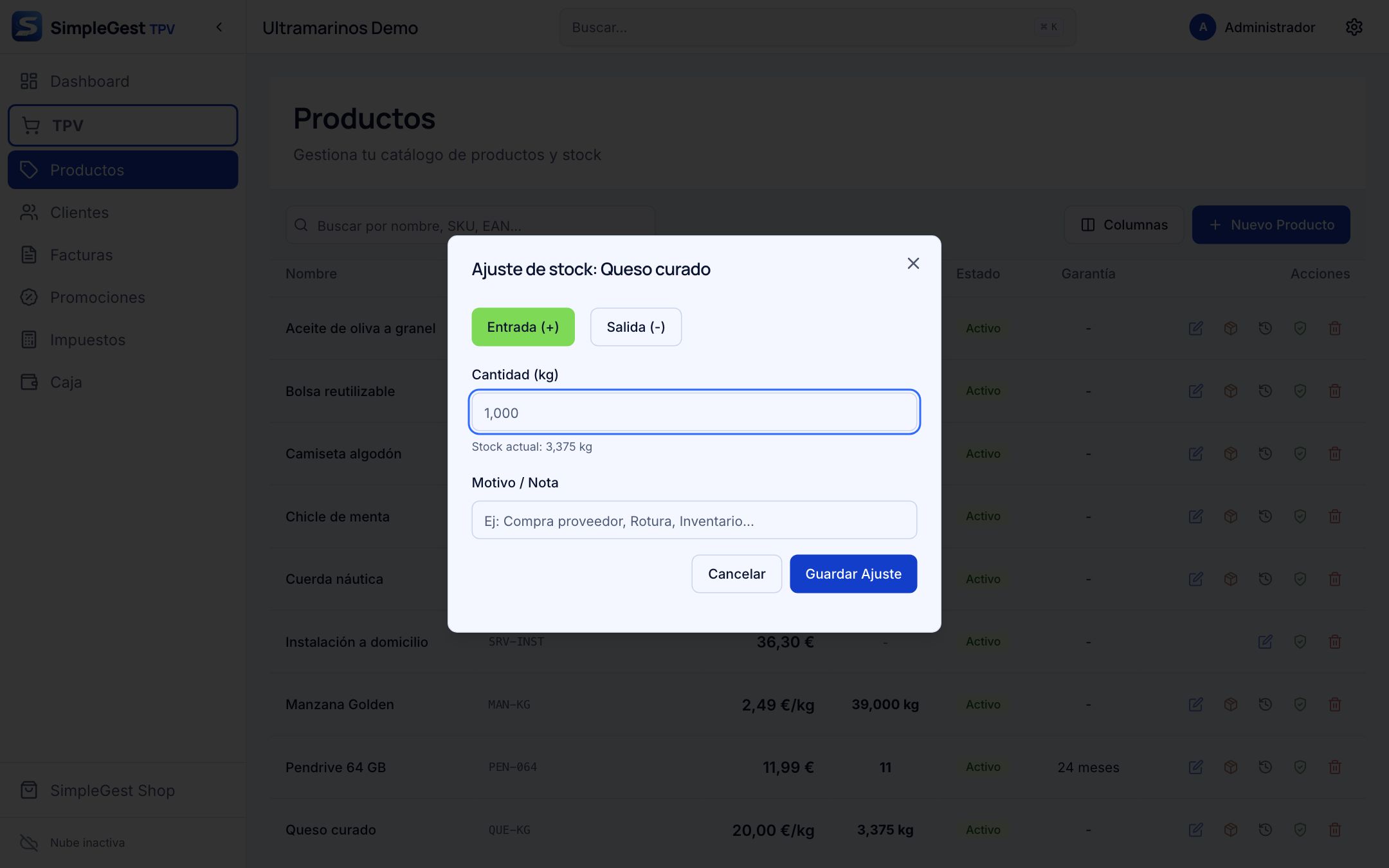Select the Salida (-) option

(635, 327)
